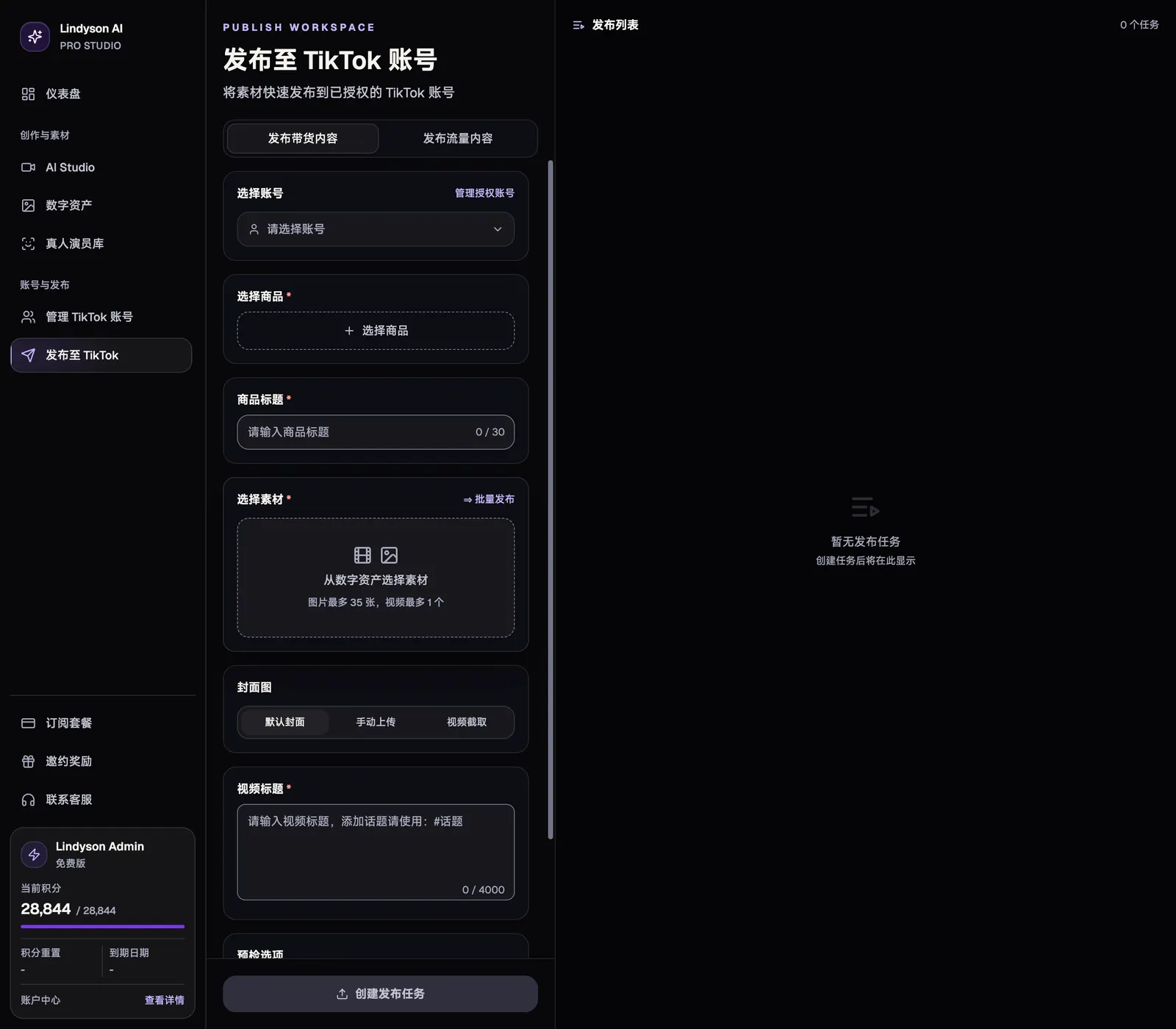The height and width of the screenshot is (1029, 1176).
Task: Click the 数字资产 image icon in sidebar
Action: click(28, 206)
